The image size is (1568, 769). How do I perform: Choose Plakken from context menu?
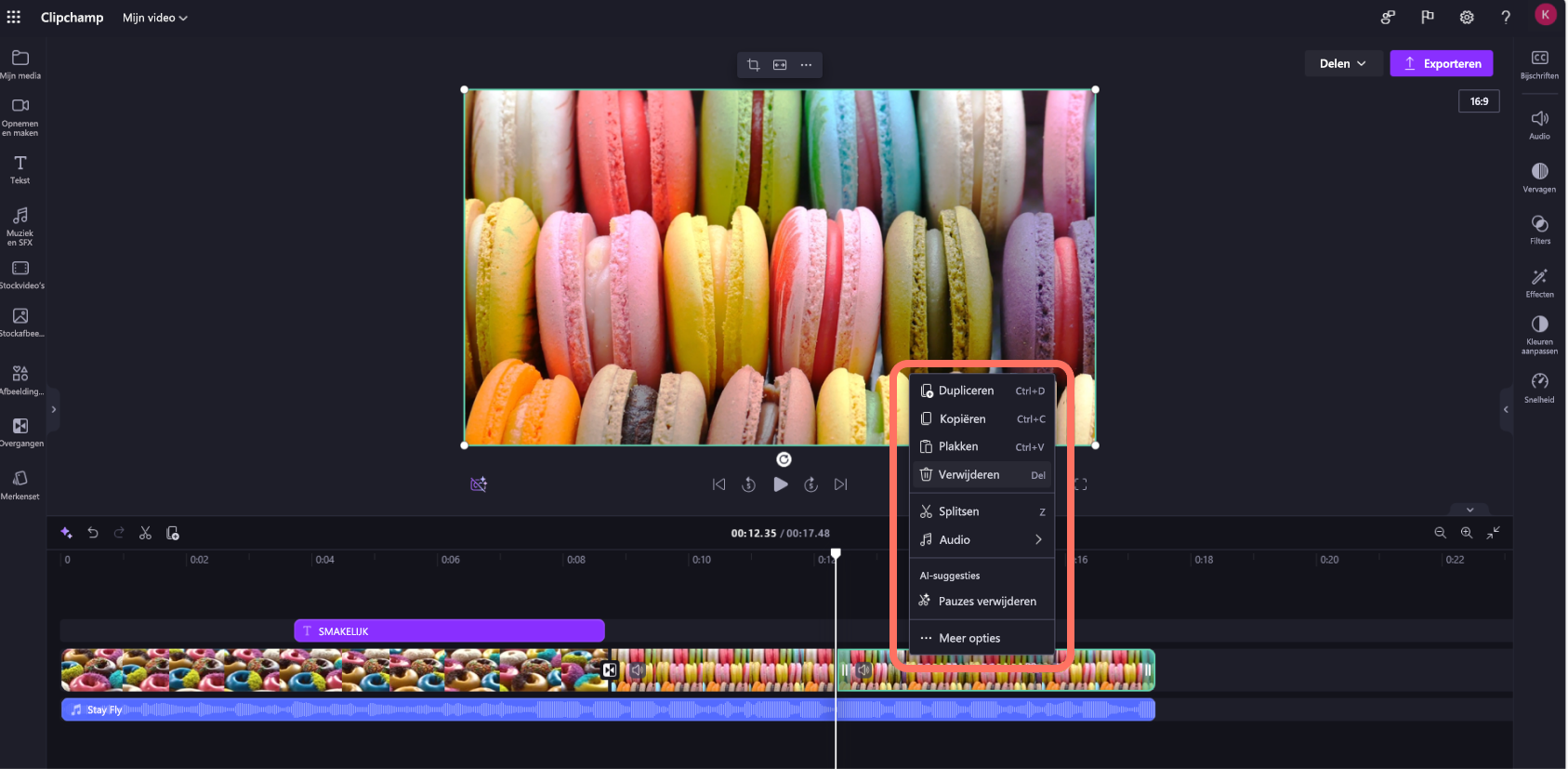click(982, 447)
